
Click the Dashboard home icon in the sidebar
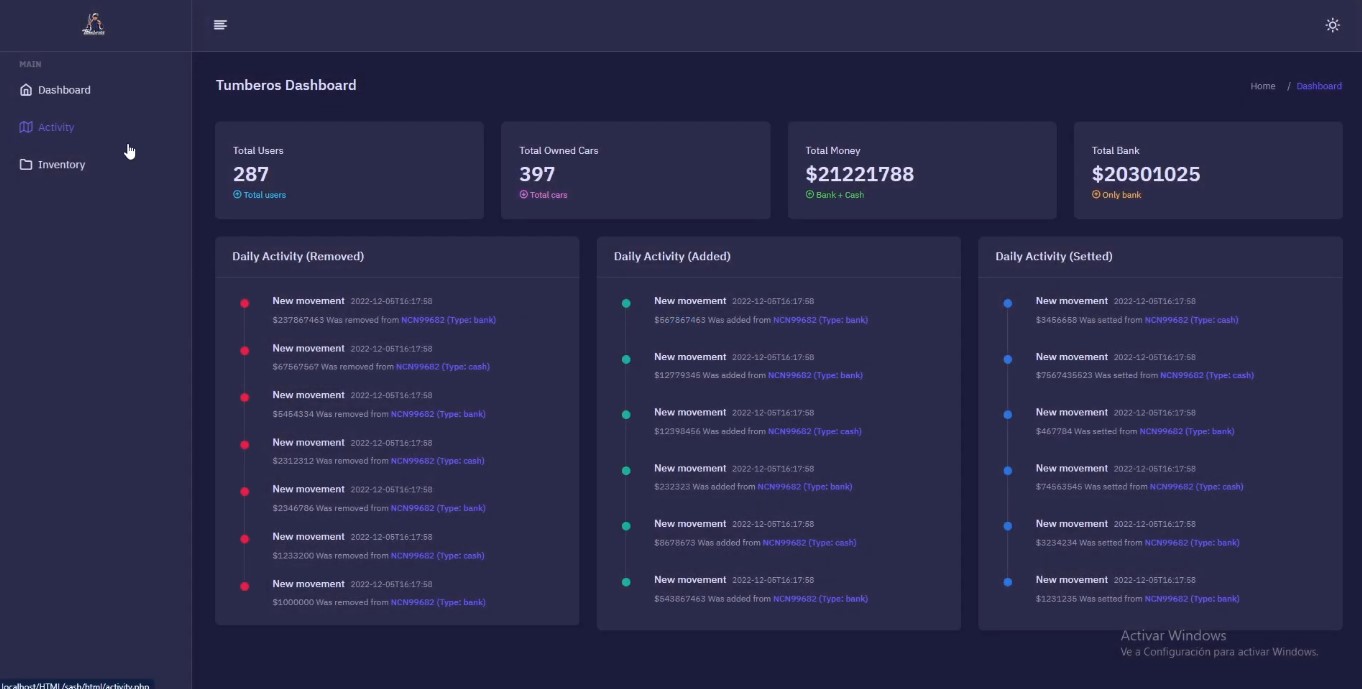(x=26, y=90)
